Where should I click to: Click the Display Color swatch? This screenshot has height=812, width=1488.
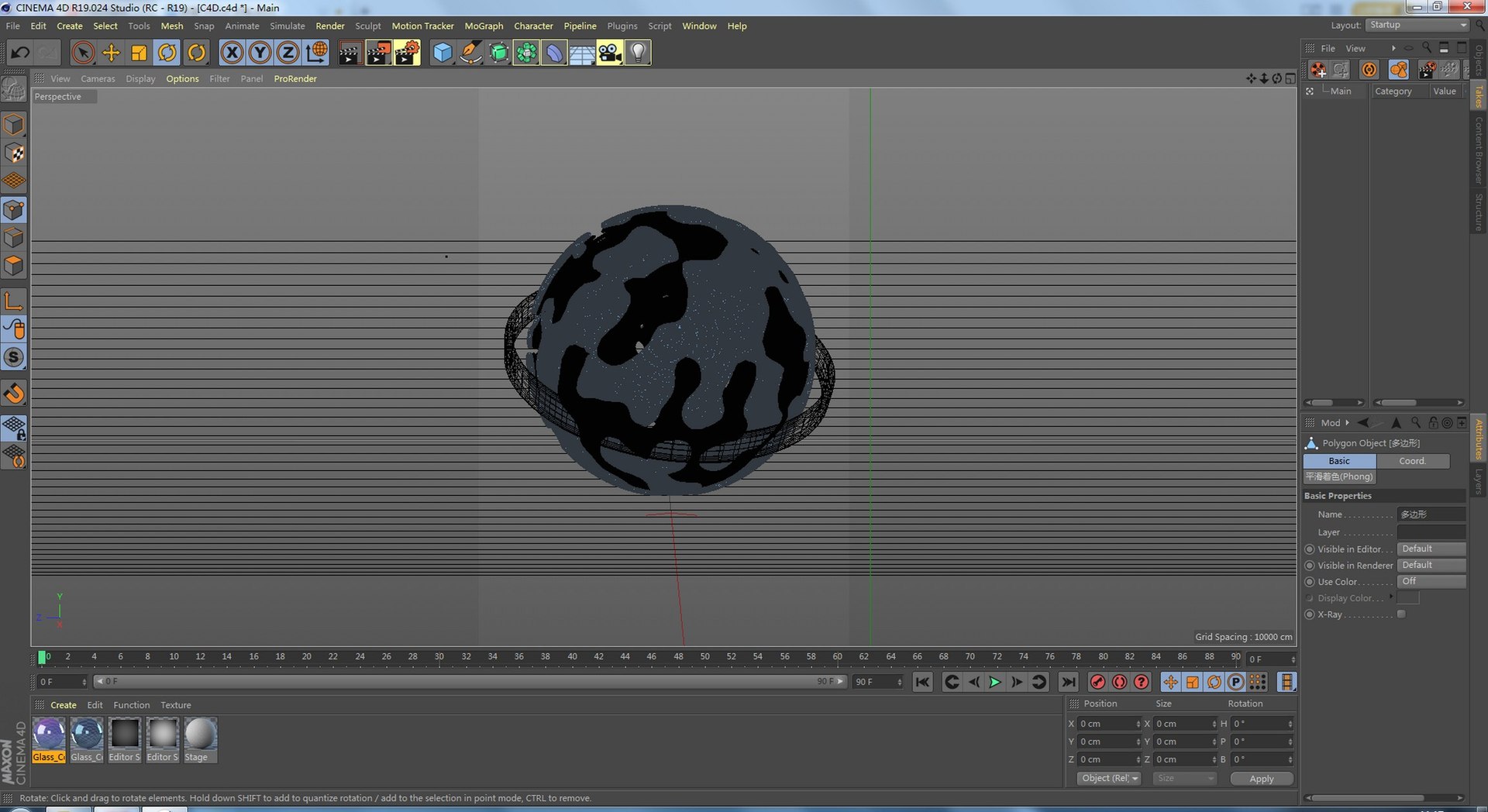[1407, 597]
